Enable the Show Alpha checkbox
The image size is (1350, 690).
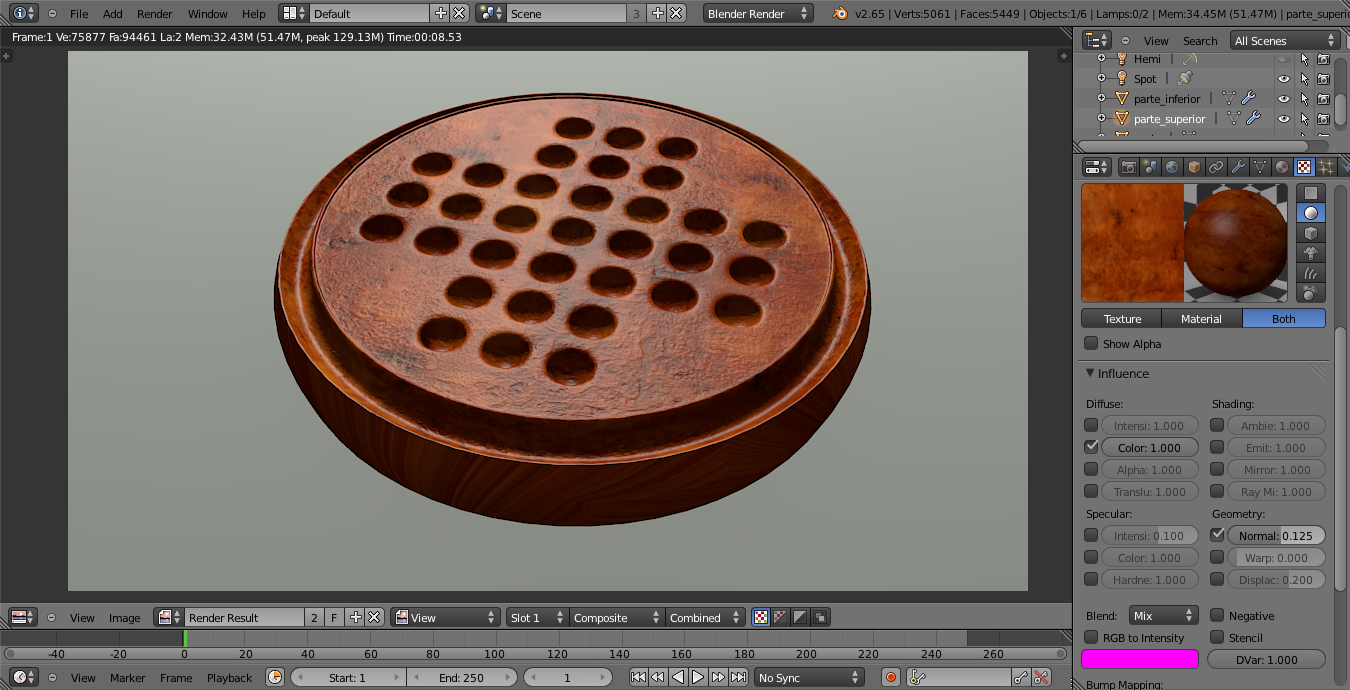pos(1091,344)
